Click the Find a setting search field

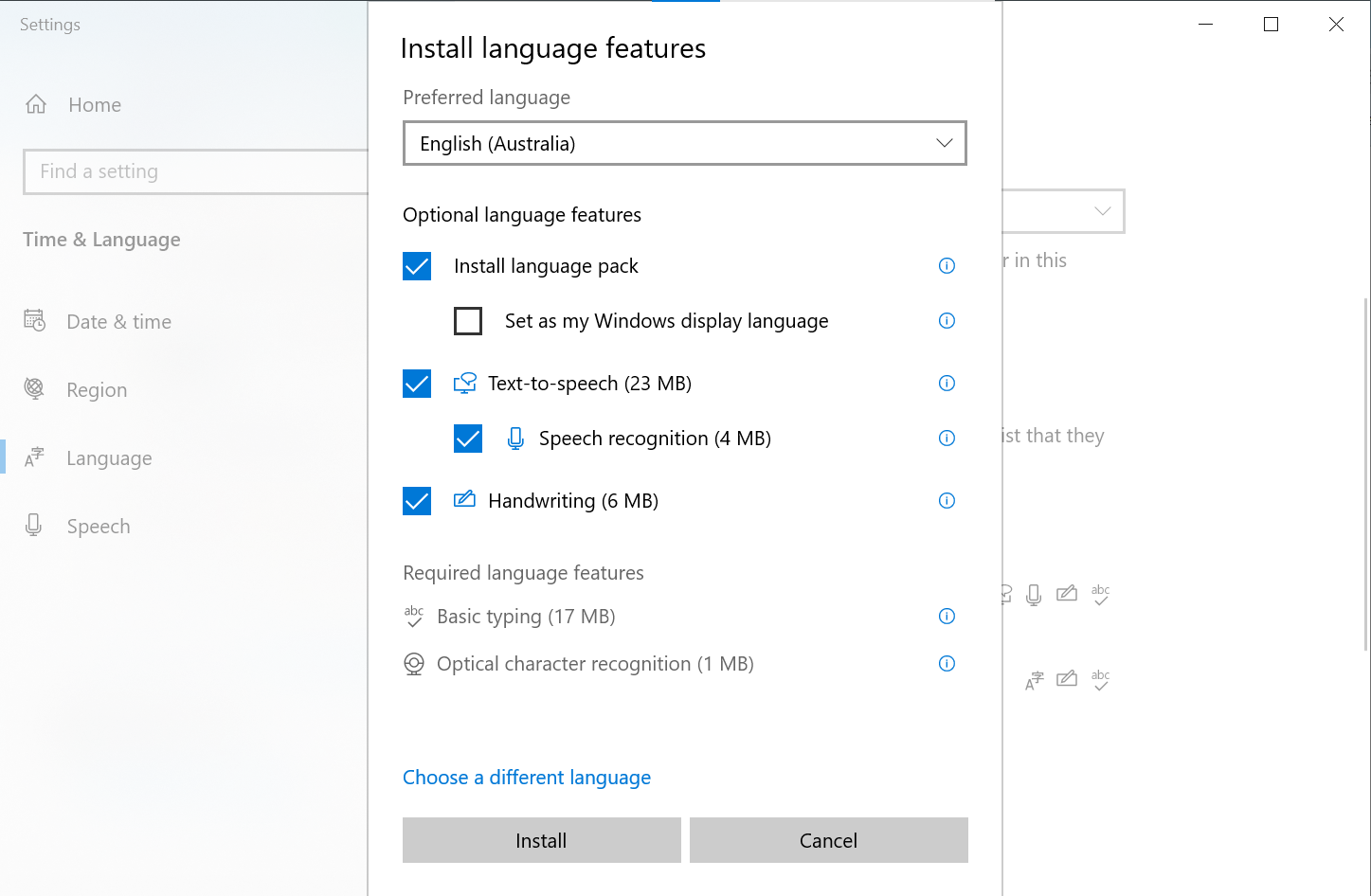(x=189, y=171)
